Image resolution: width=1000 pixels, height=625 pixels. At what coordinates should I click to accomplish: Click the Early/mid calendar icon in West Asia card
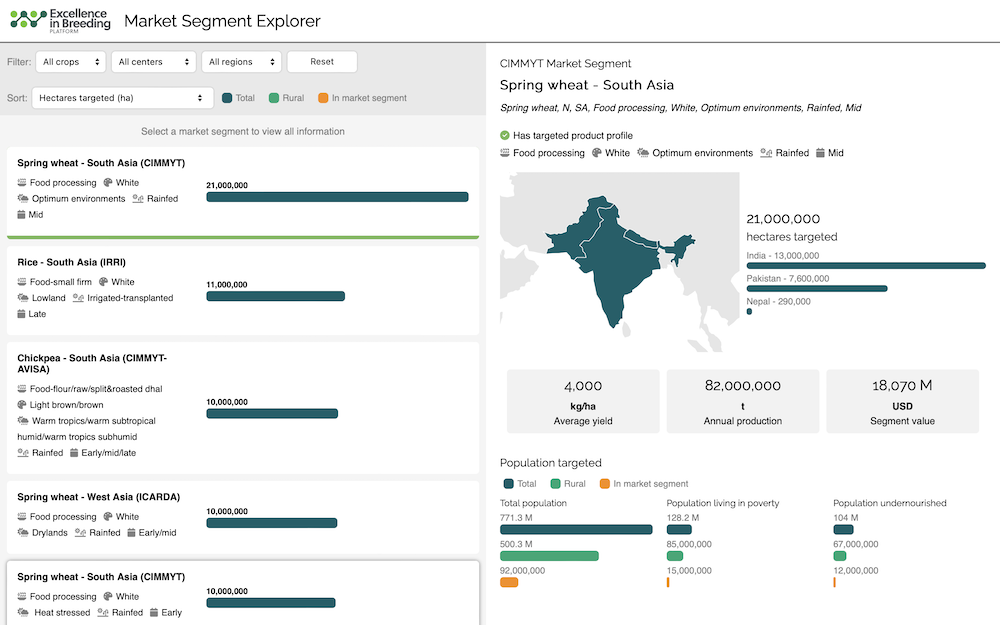131,533
